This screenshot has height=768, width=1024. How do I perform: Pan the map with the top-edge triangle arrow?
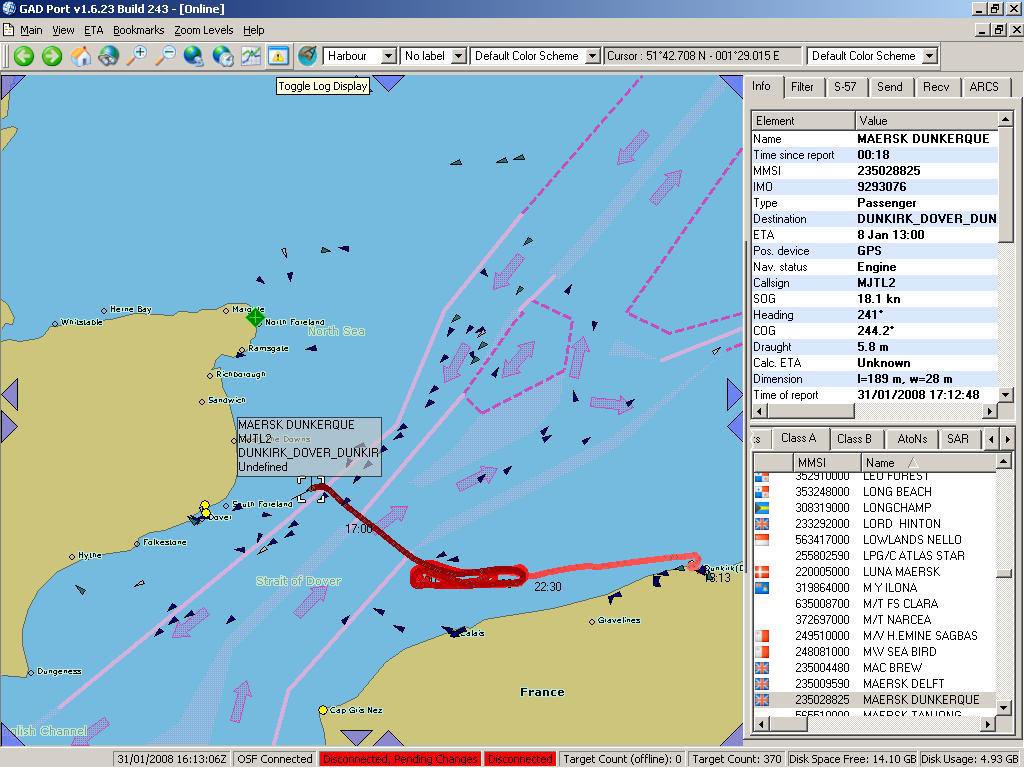(389, 83)
